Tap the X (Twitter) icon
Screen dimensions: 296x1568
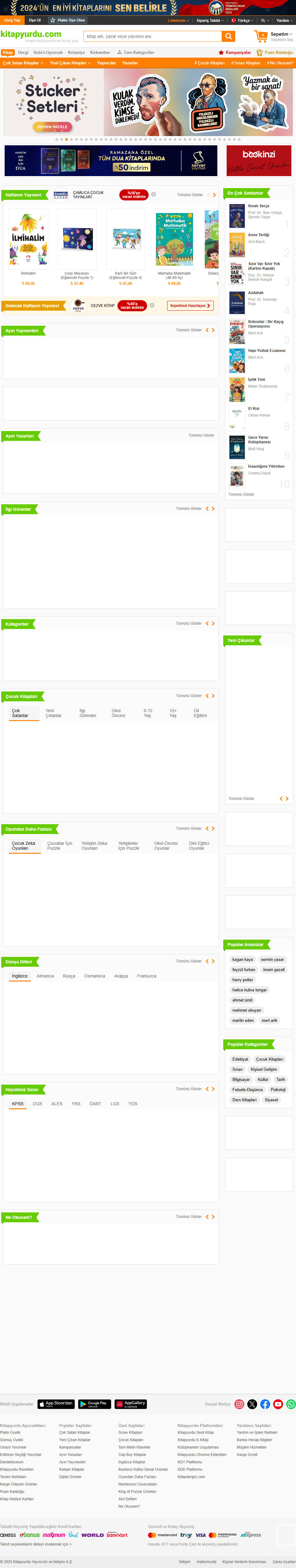tap(252, 1404)
